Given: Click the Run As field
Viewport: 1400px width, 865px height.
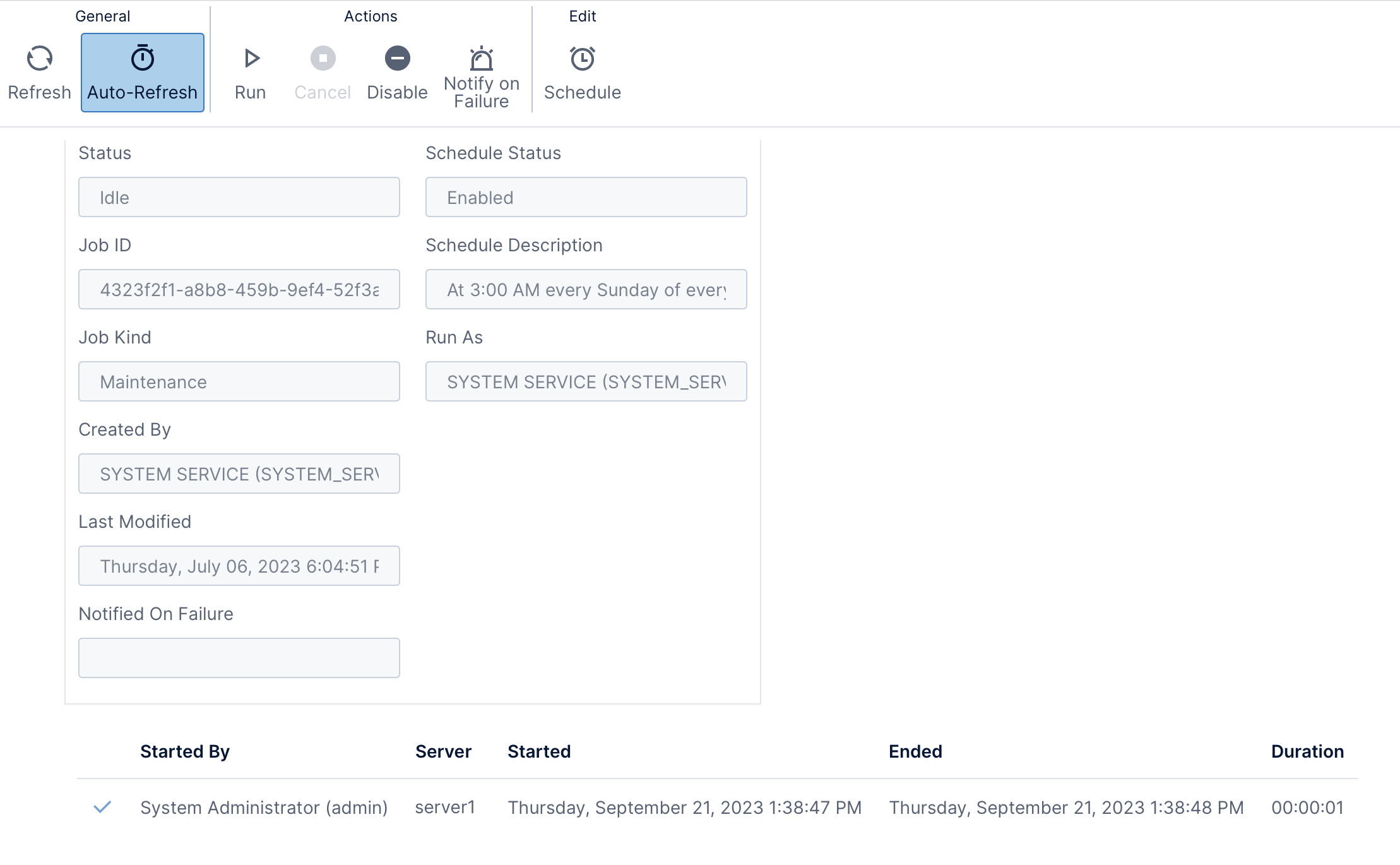Looking at the screenshot, I should coord(586,382).
